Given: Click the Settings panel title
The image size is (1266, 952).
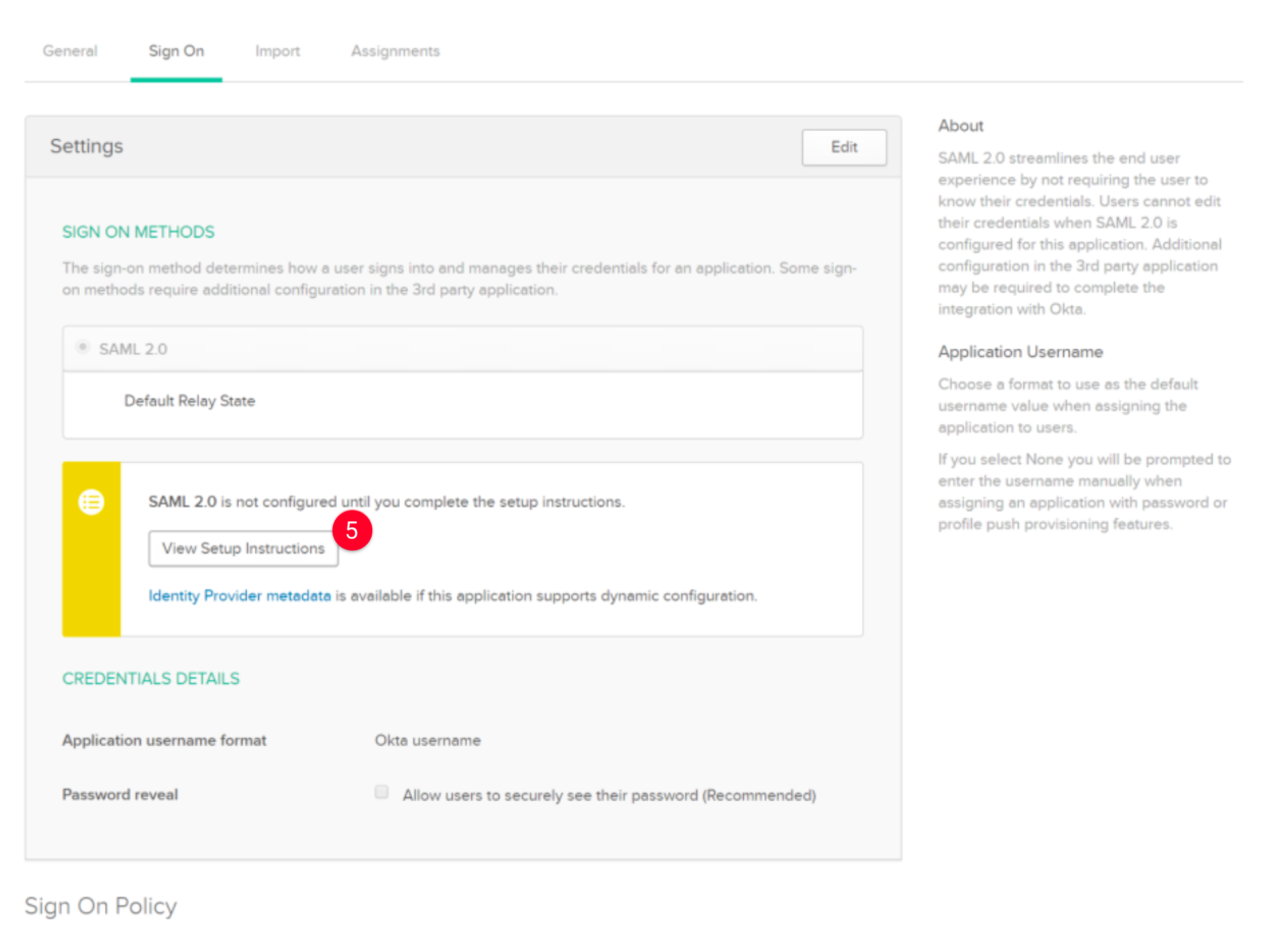Looking at the screenshot, I should [x=87, y=146].
